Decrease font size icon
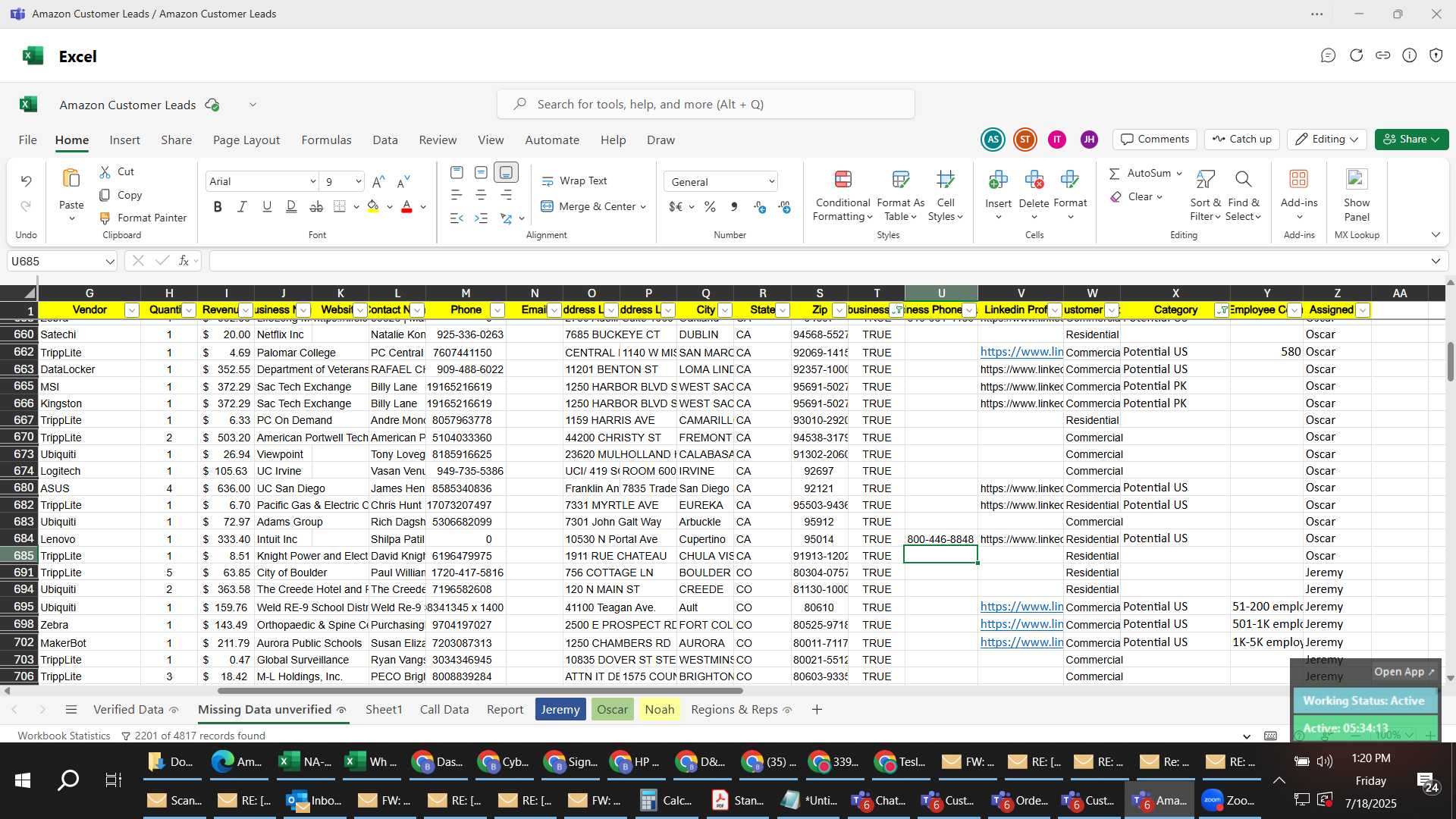This screenshot has width=1456, height=819. [x=403, y=181]
